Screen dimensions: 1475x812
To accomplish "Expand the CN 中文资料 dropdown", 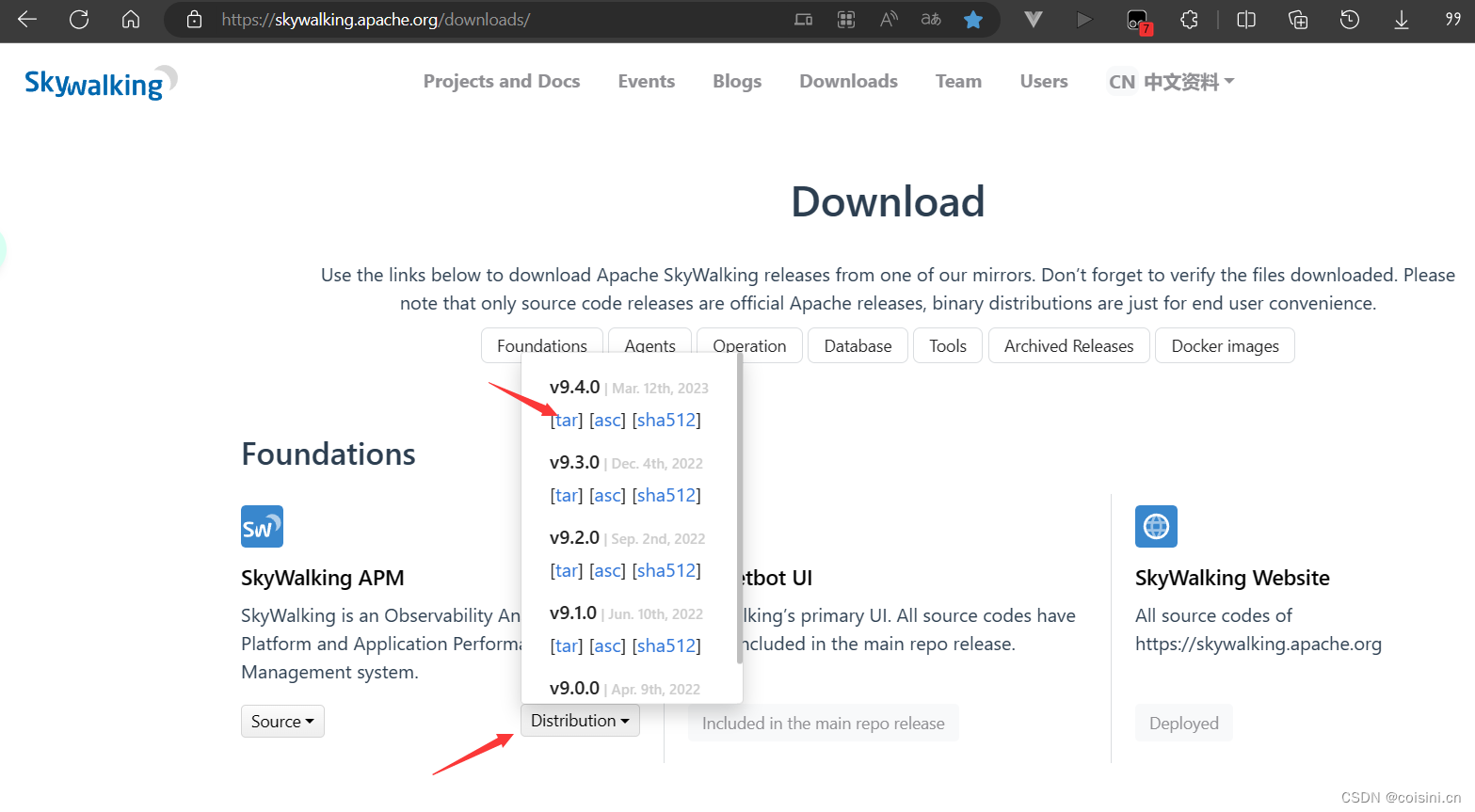I will tap(1170, 82).
